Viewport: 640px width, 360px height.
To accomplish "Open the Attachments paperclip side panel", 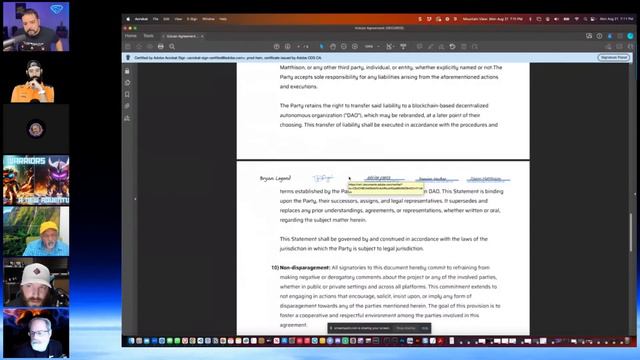I will click(127, 106).
